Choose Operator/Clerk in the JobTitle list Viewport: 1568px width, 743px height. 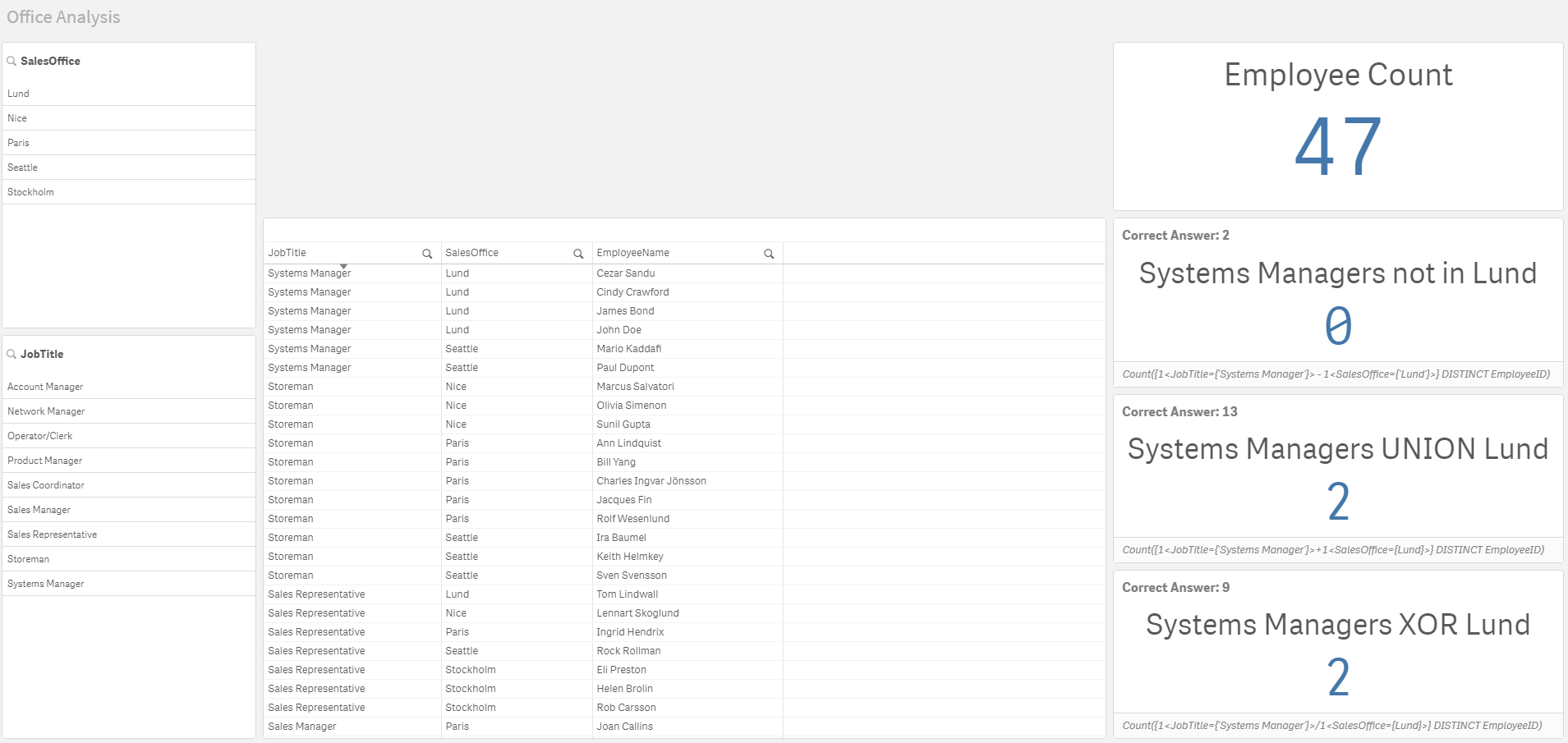39,436
